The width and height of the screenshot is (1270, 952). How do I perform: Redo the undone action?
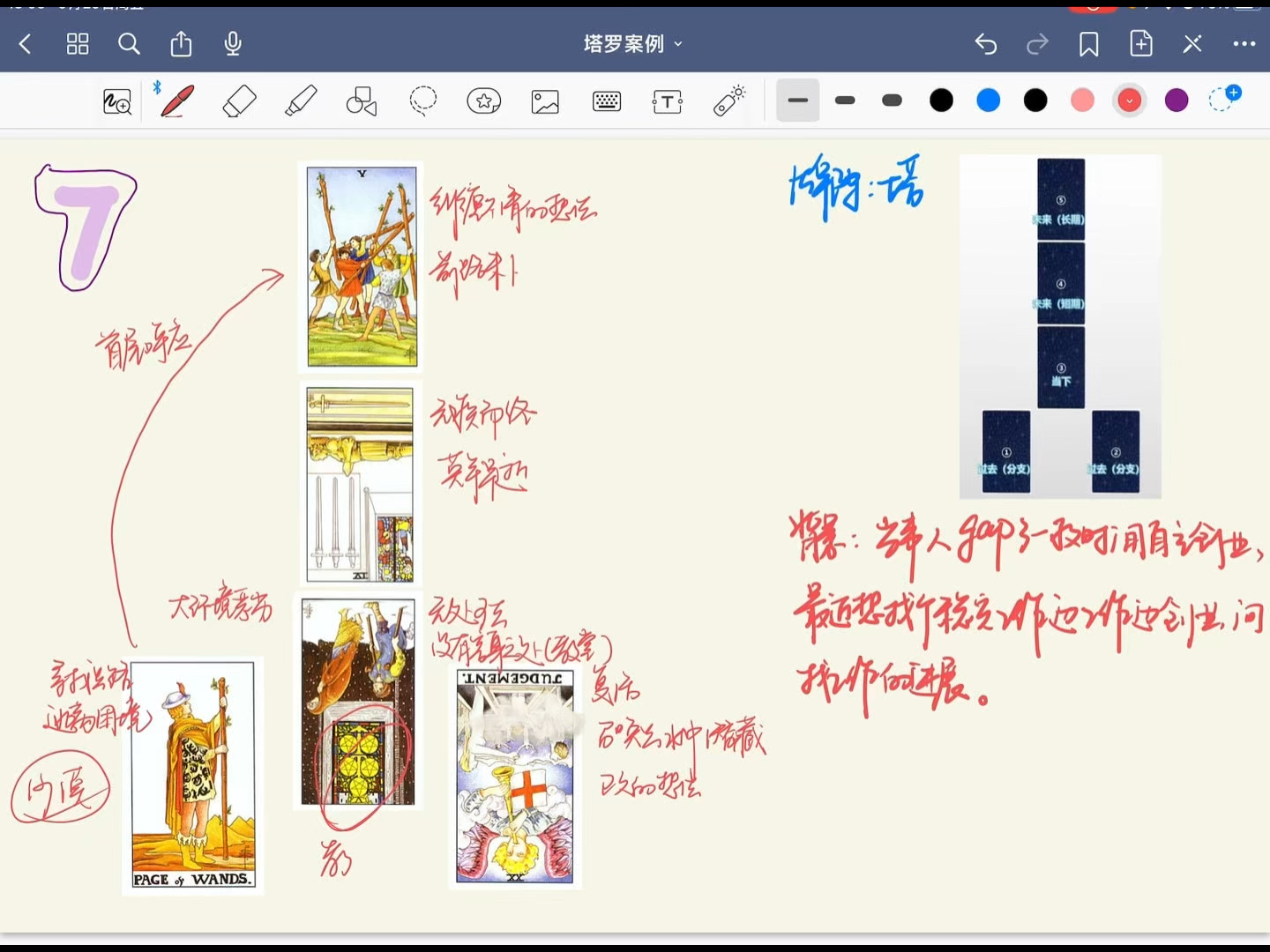click(x=1037, y=44)
